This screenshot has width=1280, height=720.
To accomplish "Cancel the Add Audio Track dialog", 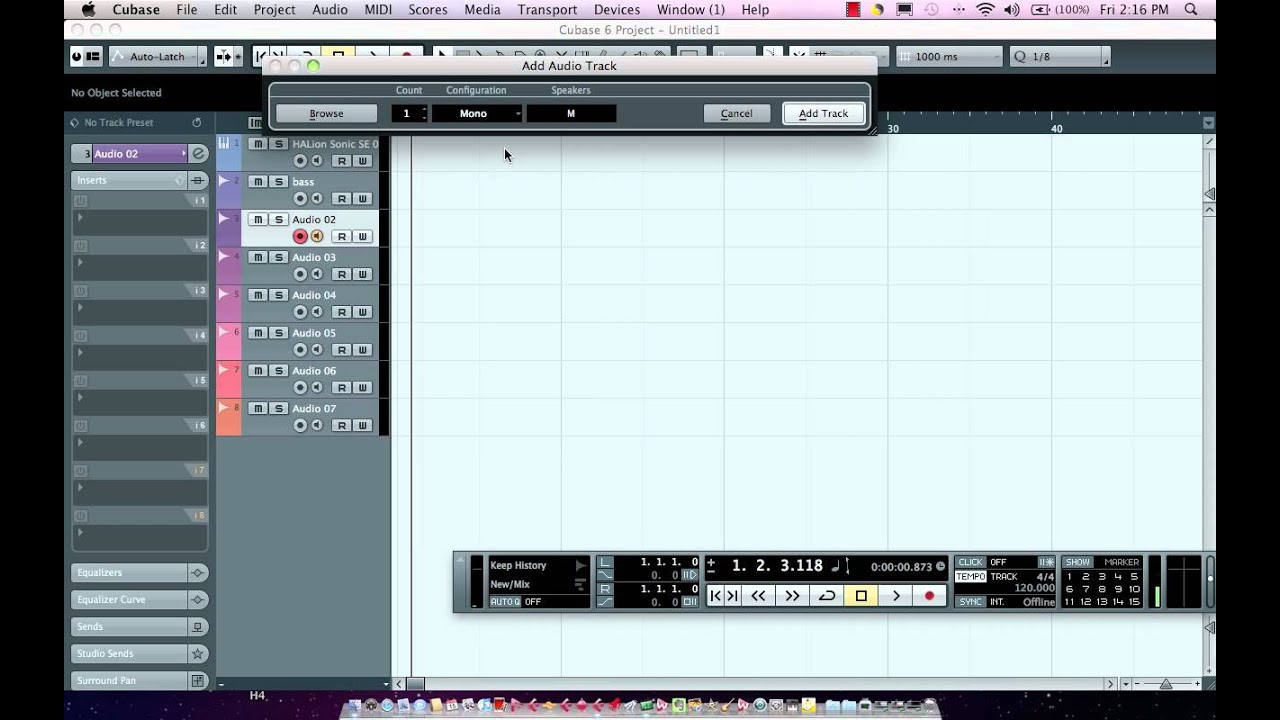I will tap(736, 113).
